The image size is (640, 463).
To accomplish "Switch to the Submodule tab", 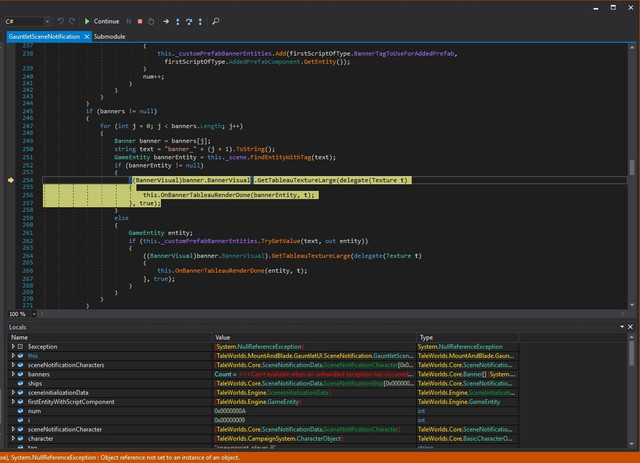I will (109, 36).
